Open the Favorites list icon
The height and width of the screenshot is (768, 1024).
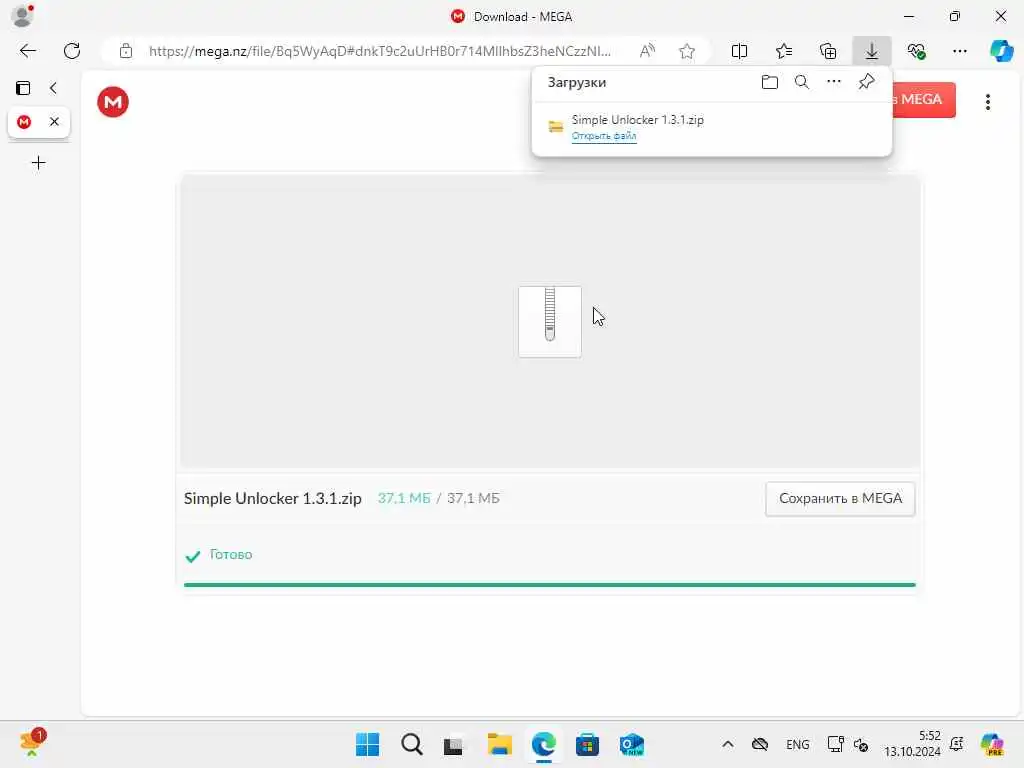coord(784,51)
